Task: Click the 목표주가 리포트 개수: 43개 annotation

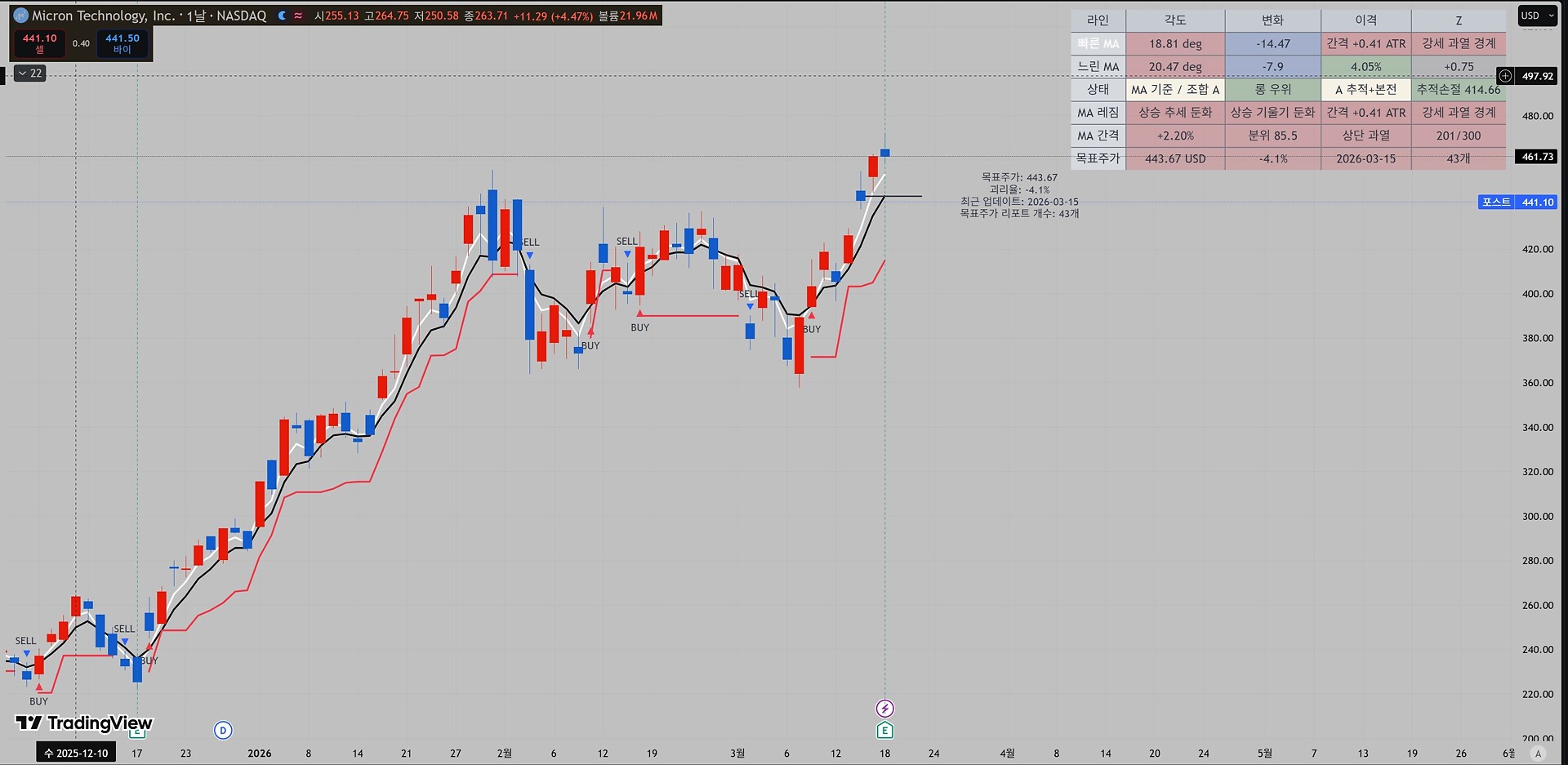Action: click(1019, 213)
